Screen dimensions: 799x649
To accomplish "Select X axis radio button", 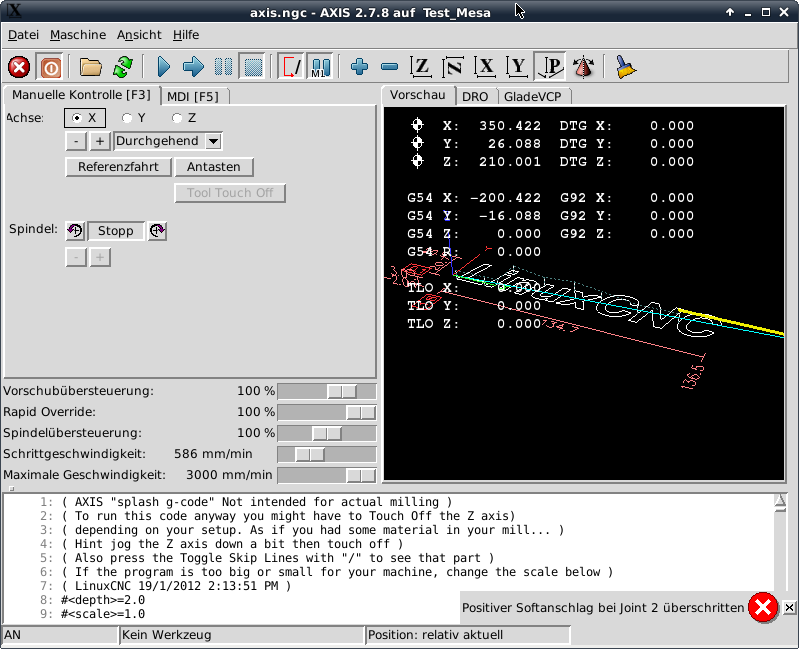I will click(x=85, y=118).
